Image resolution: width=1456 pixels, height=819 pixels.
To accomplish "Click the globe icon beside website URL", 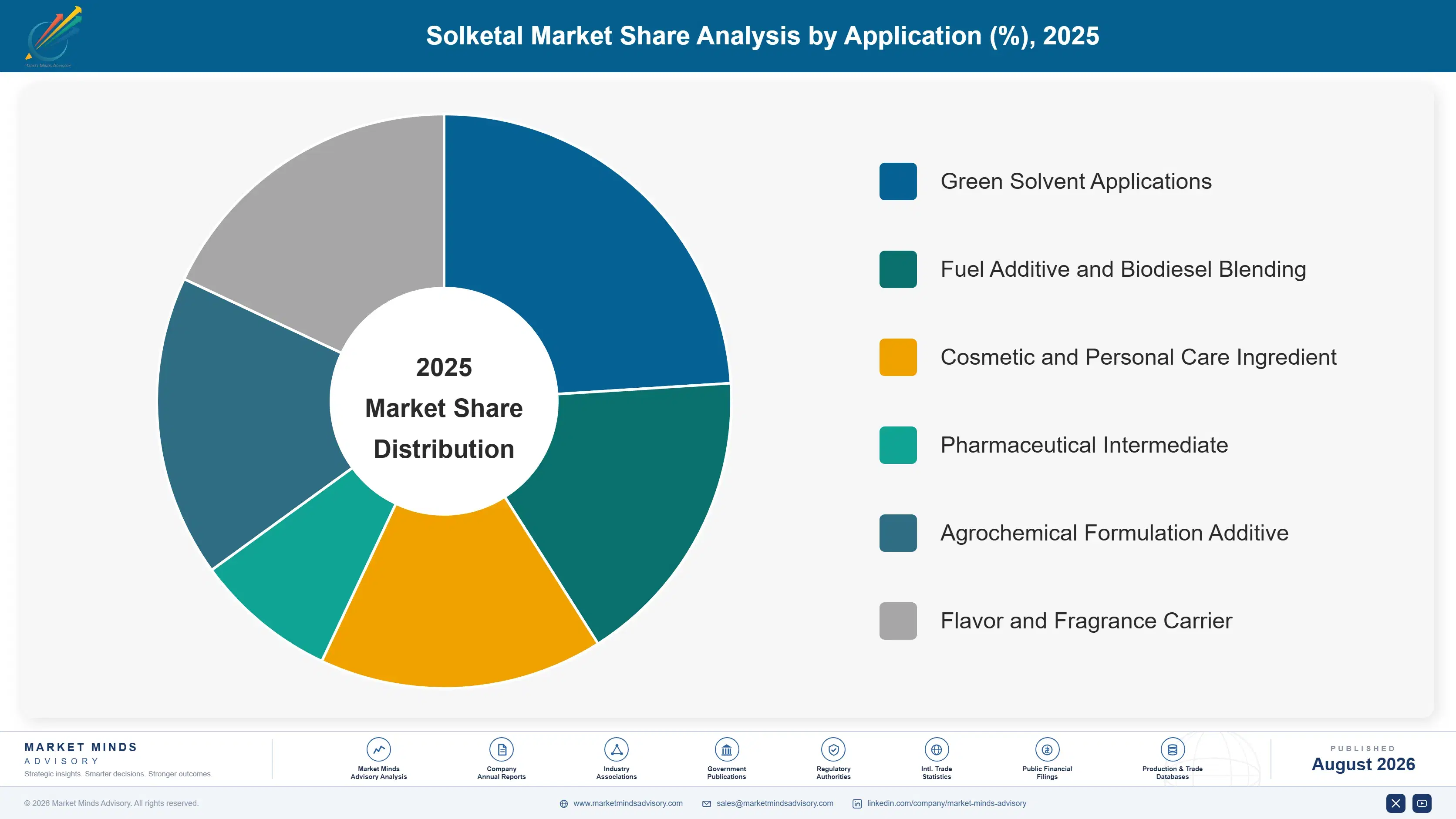I will coord(563,804).
